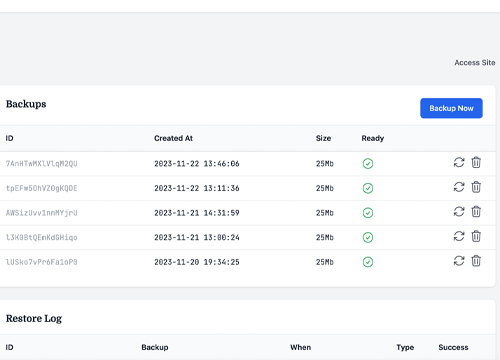500x360 pixels.
Task: Delete backup 7AnHTwMXlVlqM2QU with trash icon
Action: click(476, 162)
